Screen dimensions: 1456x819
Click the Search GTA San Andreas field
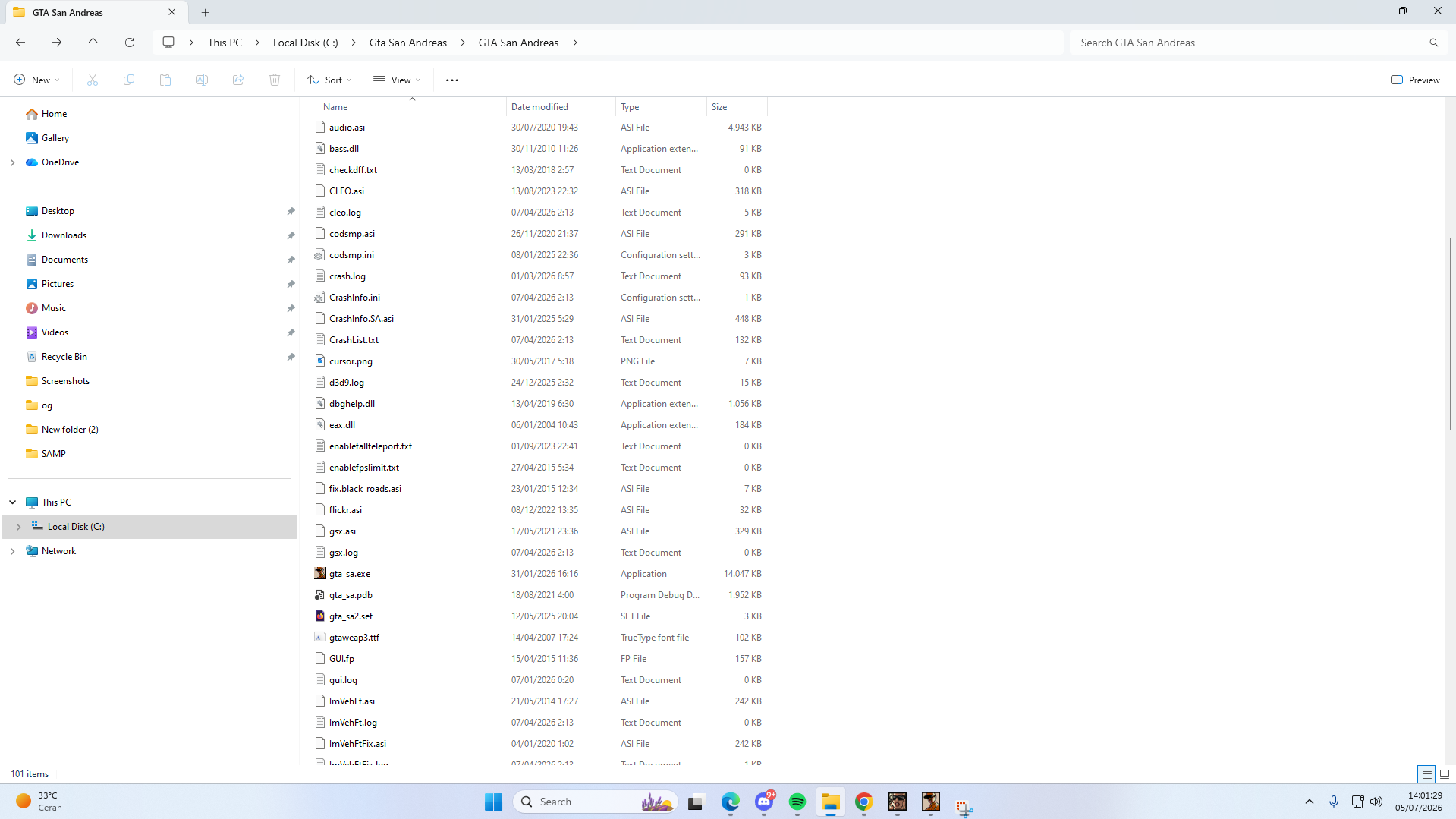(x=1256, y=43)
